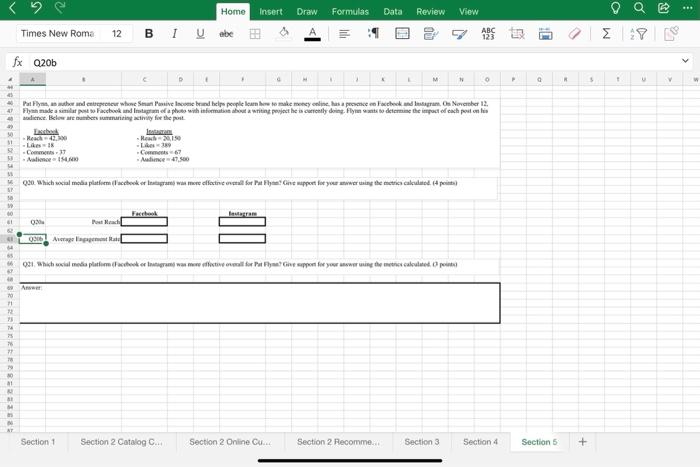Expand the formula bar chevron
Screen dimensions: 700x467
coord(685,61)
